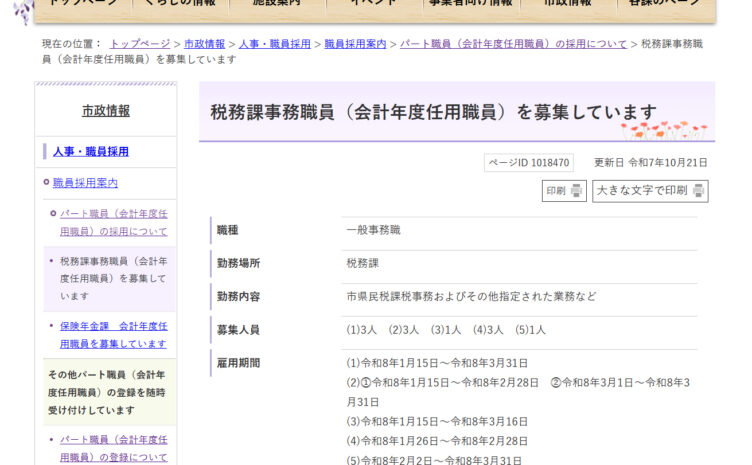752x465 pixels.
Task: Click the ページID 1018470 label
Action: (529, 163)
